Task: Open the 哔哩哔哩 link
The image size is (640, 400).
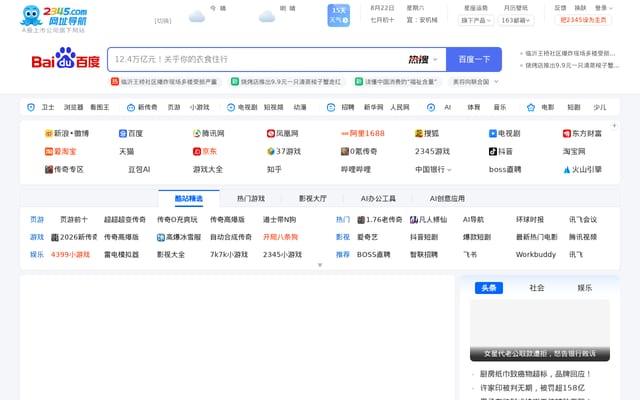Action: click(x=356, y=169)
